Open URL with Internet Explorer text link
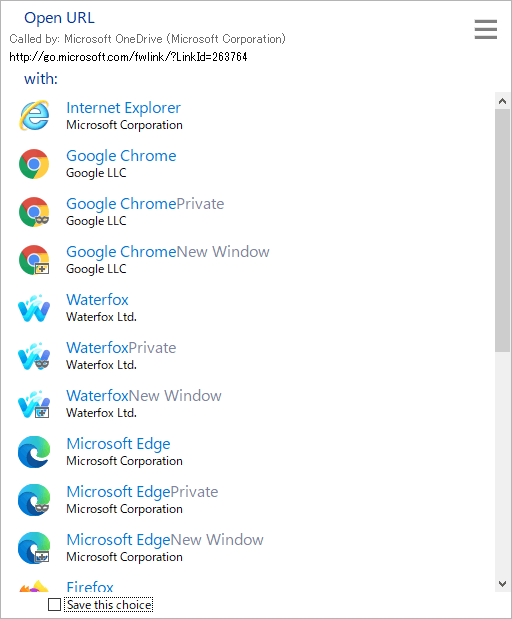512x619 pixels. point(124,107)
